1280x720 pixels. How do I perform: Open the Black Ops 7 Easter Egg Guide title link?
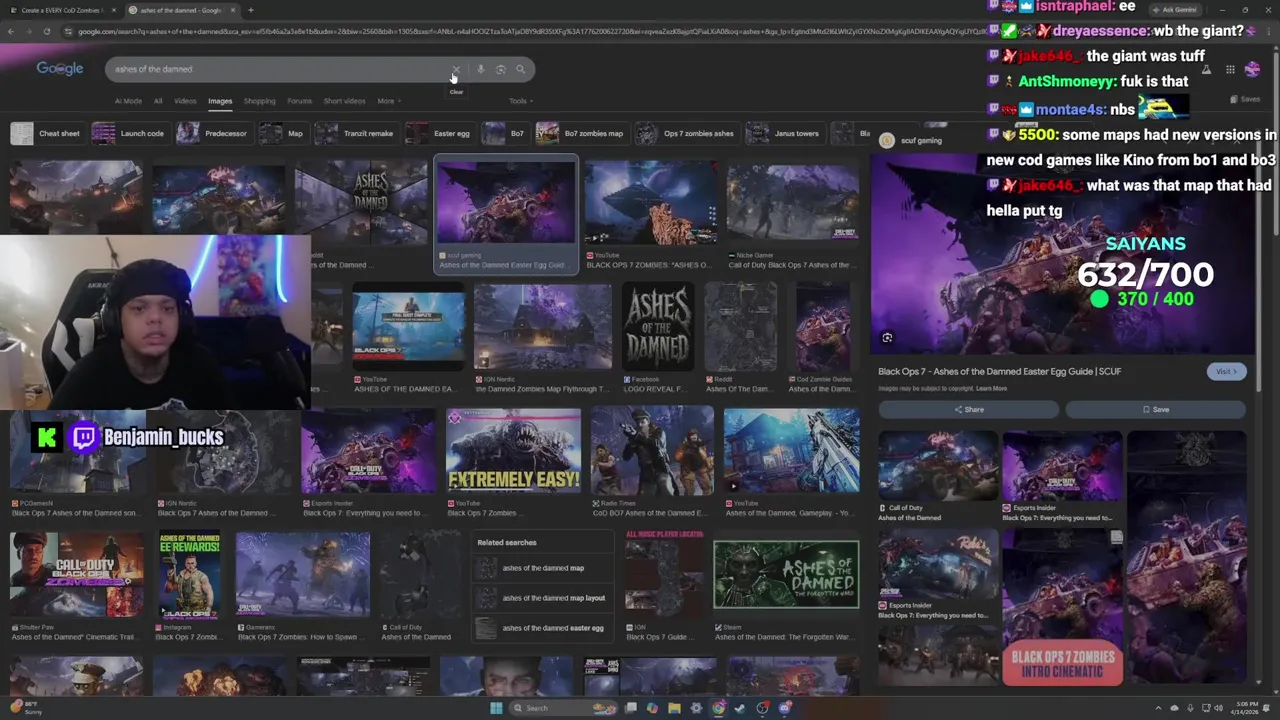(x=999, y=372)
